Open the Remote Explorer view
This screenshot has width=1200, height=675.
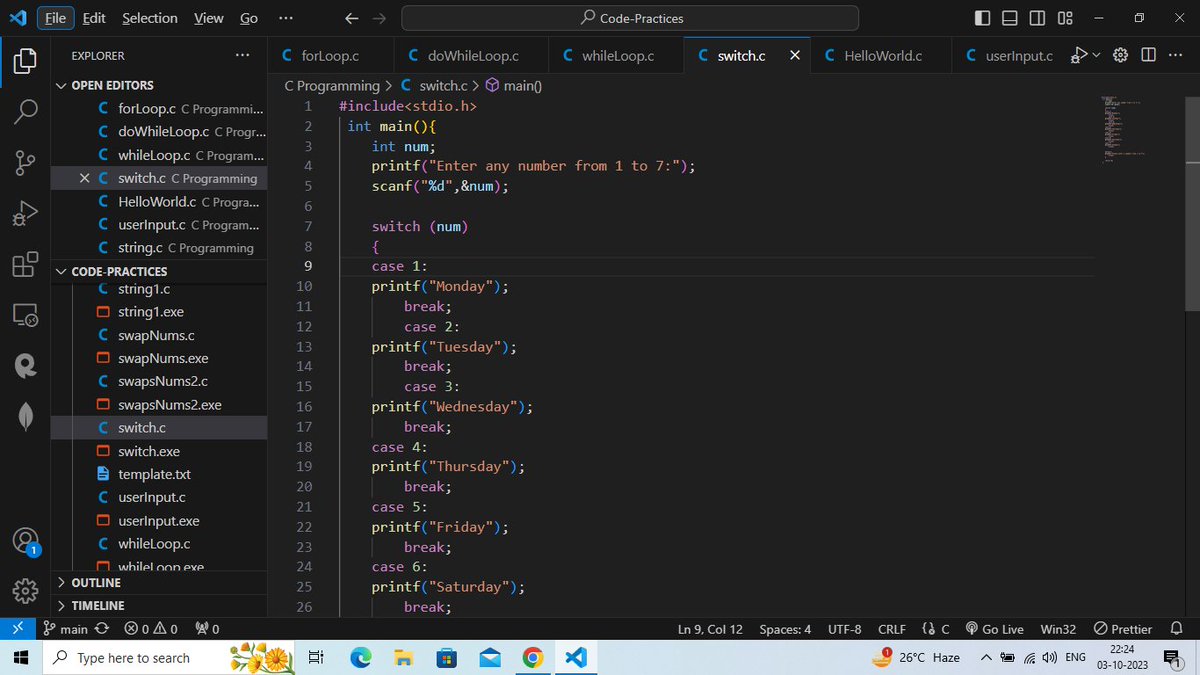click(26, 316)
